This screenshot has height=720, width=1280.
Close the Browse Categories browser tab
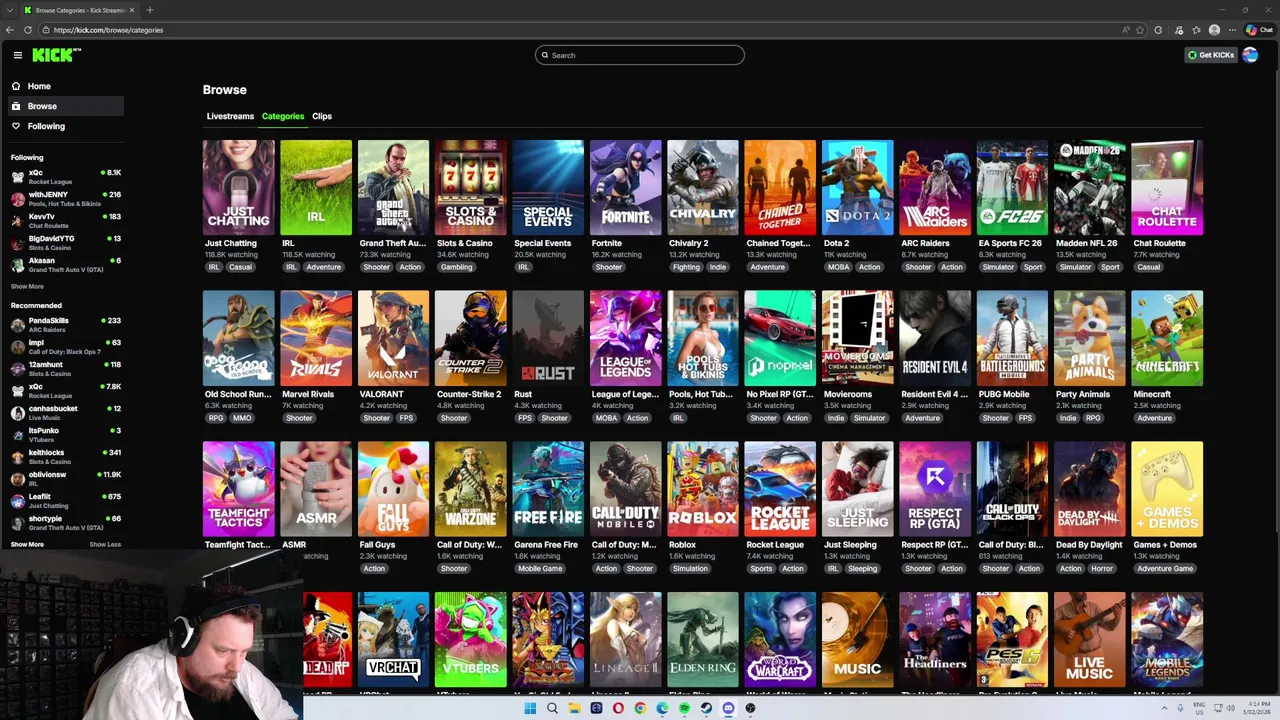(x=131, y=10)
